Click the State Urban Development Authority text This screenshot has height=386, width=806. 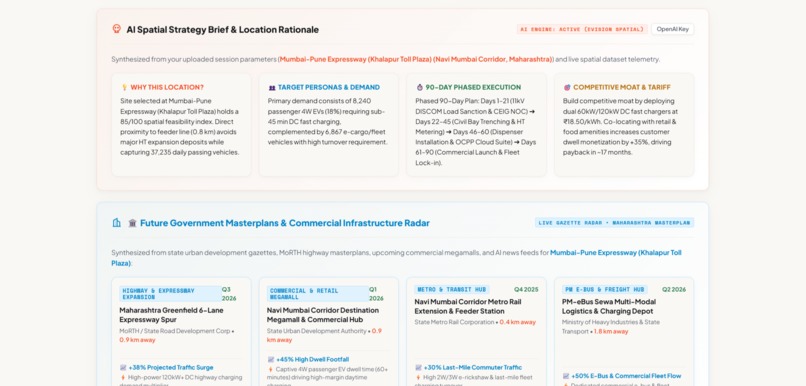click(317, 331)
